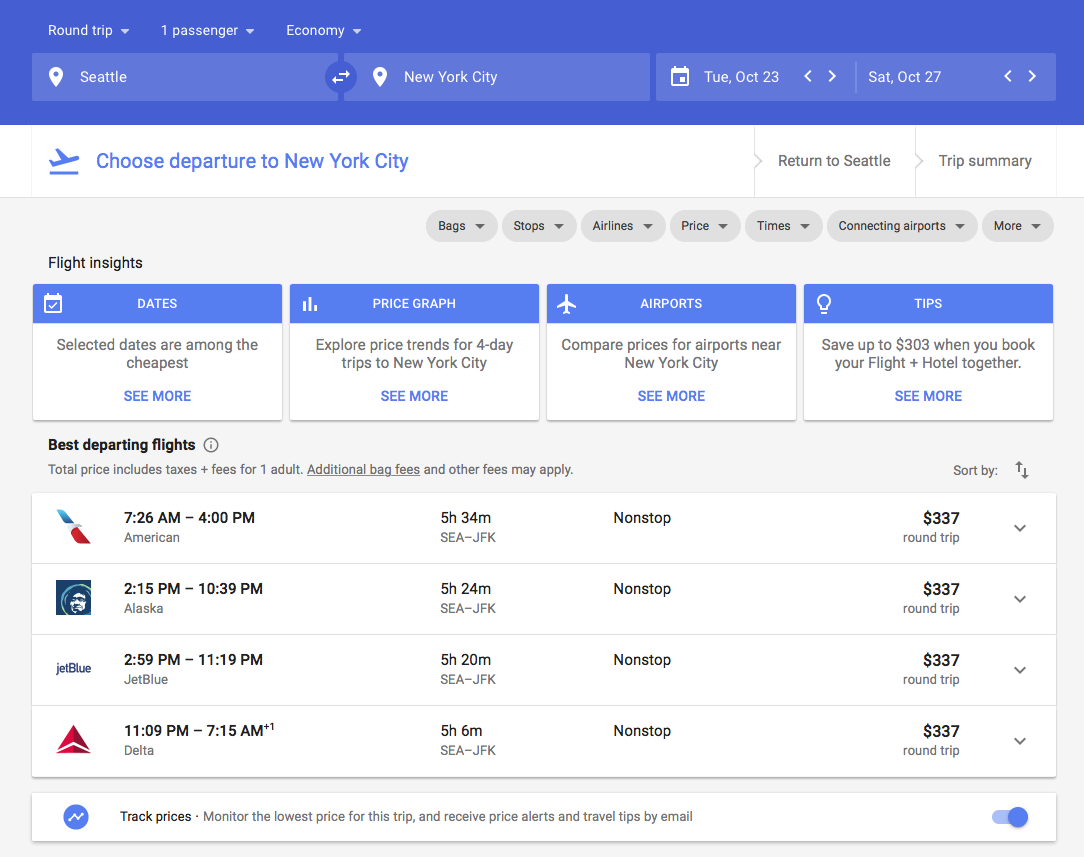Select the JetBlue 2:59 PM – 11:19 PM flight
The height and width of the screenshot is (857, 1084).
(544, 670)
